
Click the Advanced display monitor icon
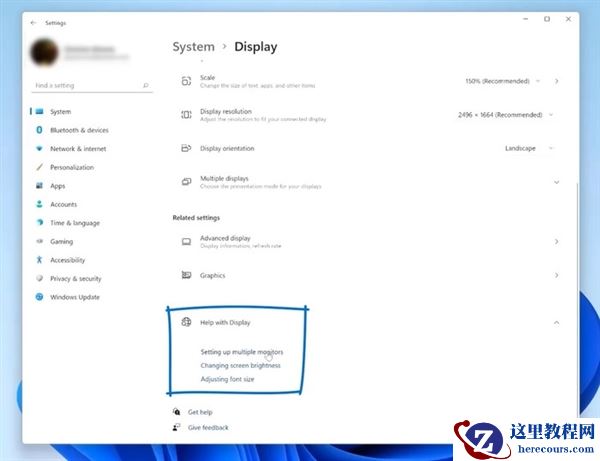coord(186,241)
